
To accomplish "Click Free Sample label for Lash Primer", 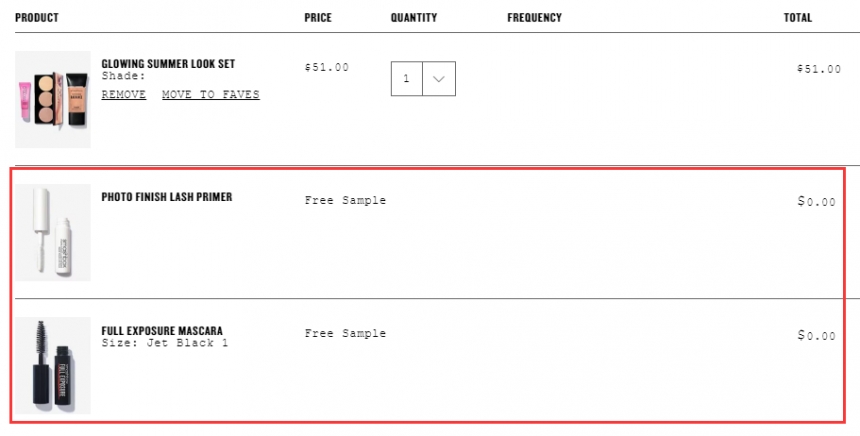I will 346,200.
